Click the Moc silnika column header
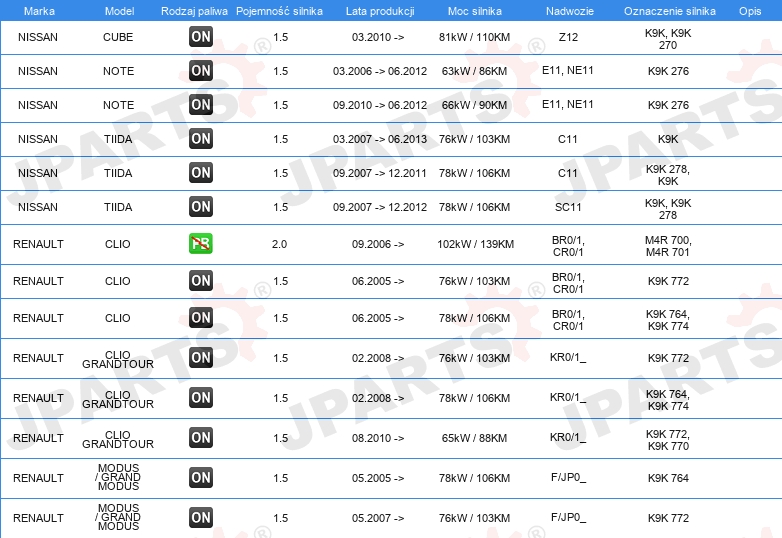The width and height of the screenshot is (782, 538). tap(475, 11)
